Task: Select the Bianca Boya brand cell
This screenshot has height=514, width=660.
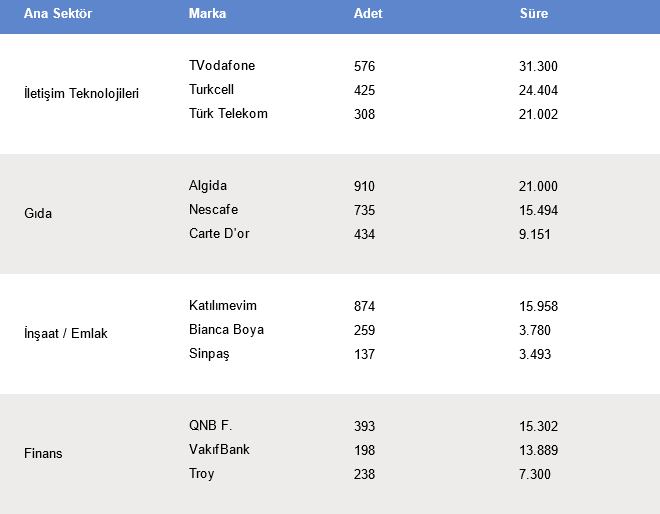Action: (226, 330)
